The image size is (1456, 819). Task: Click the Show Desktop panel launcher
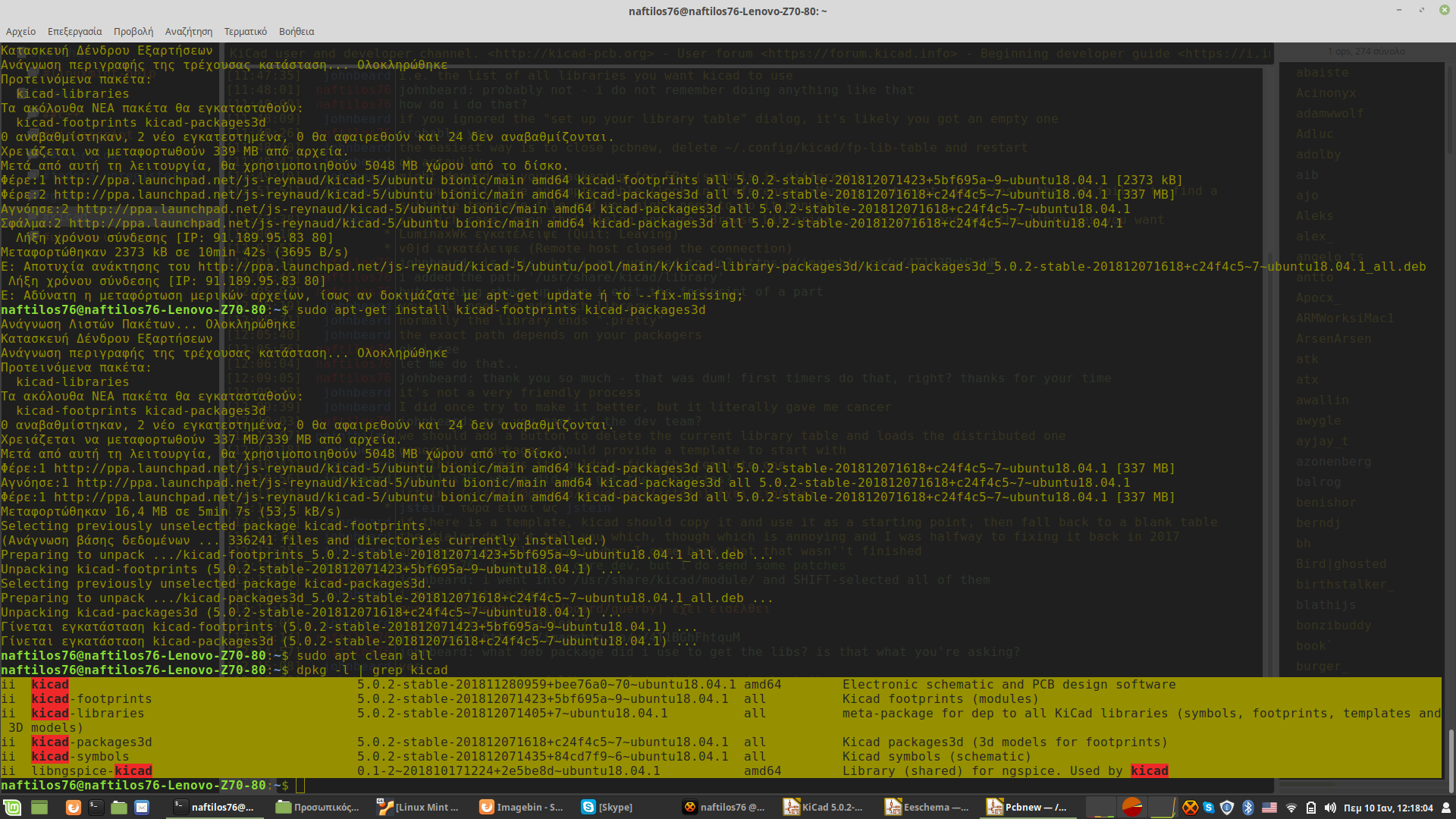point(39,808)
